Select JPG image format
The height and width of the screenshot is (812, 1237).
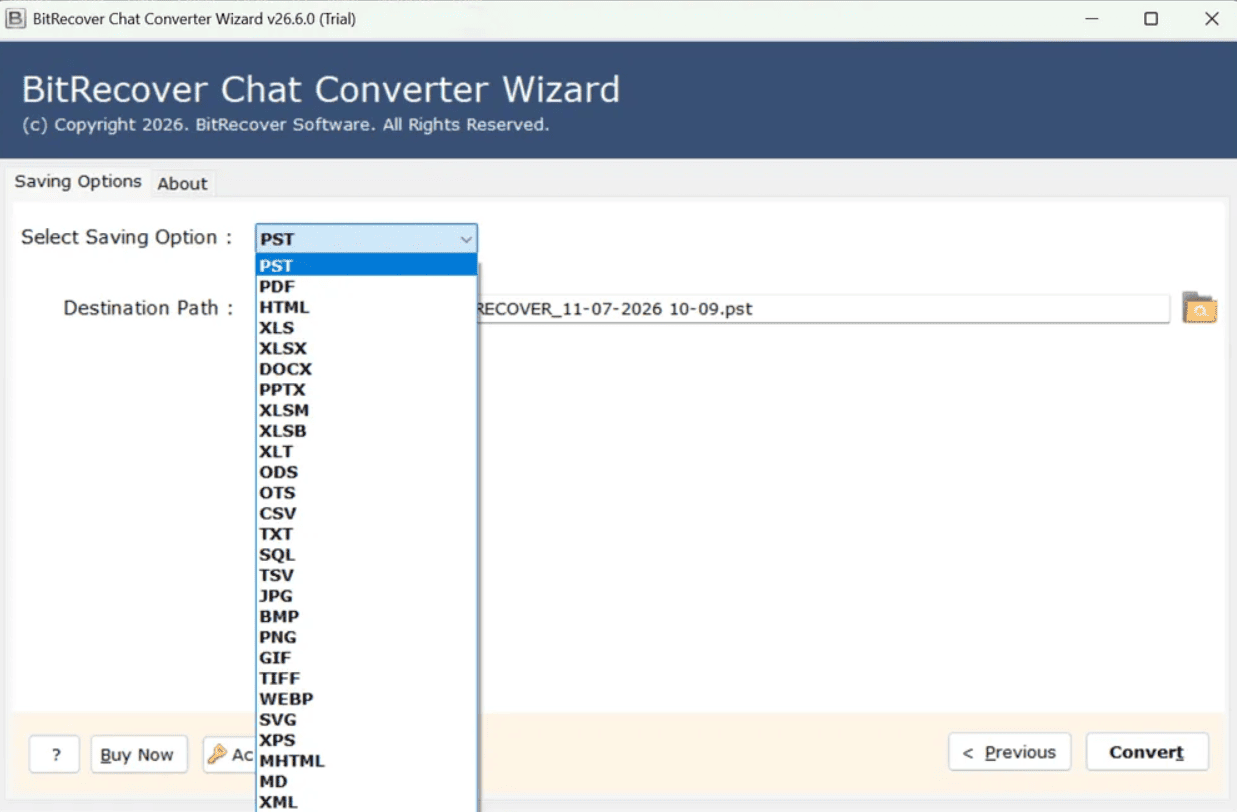coord(366,596)
